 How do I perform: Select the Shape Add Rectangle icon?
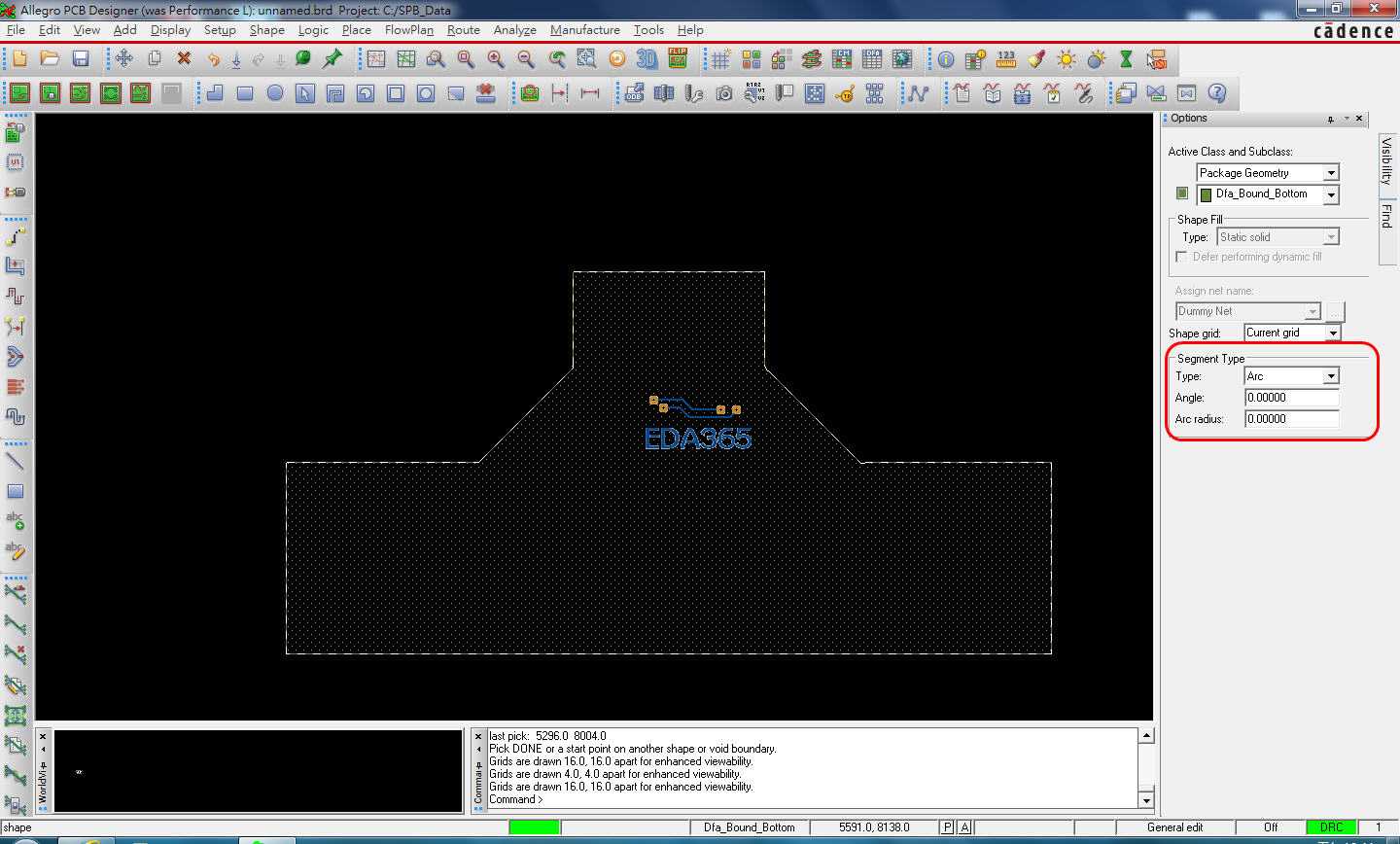pos(245,93)
